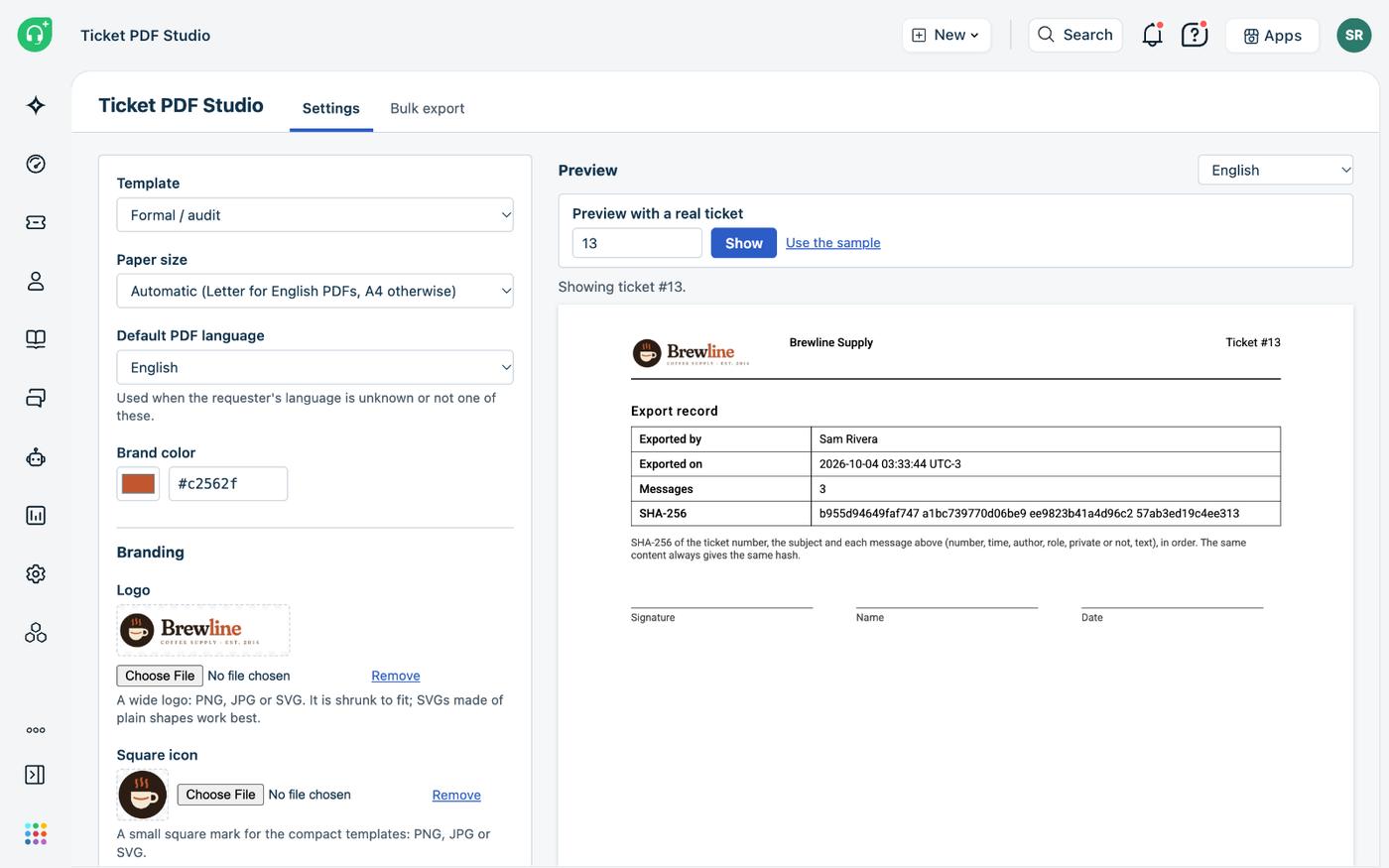Open the tickets icon in sidebar
The image size is (1389, 868).
click(x=36, y=222)
